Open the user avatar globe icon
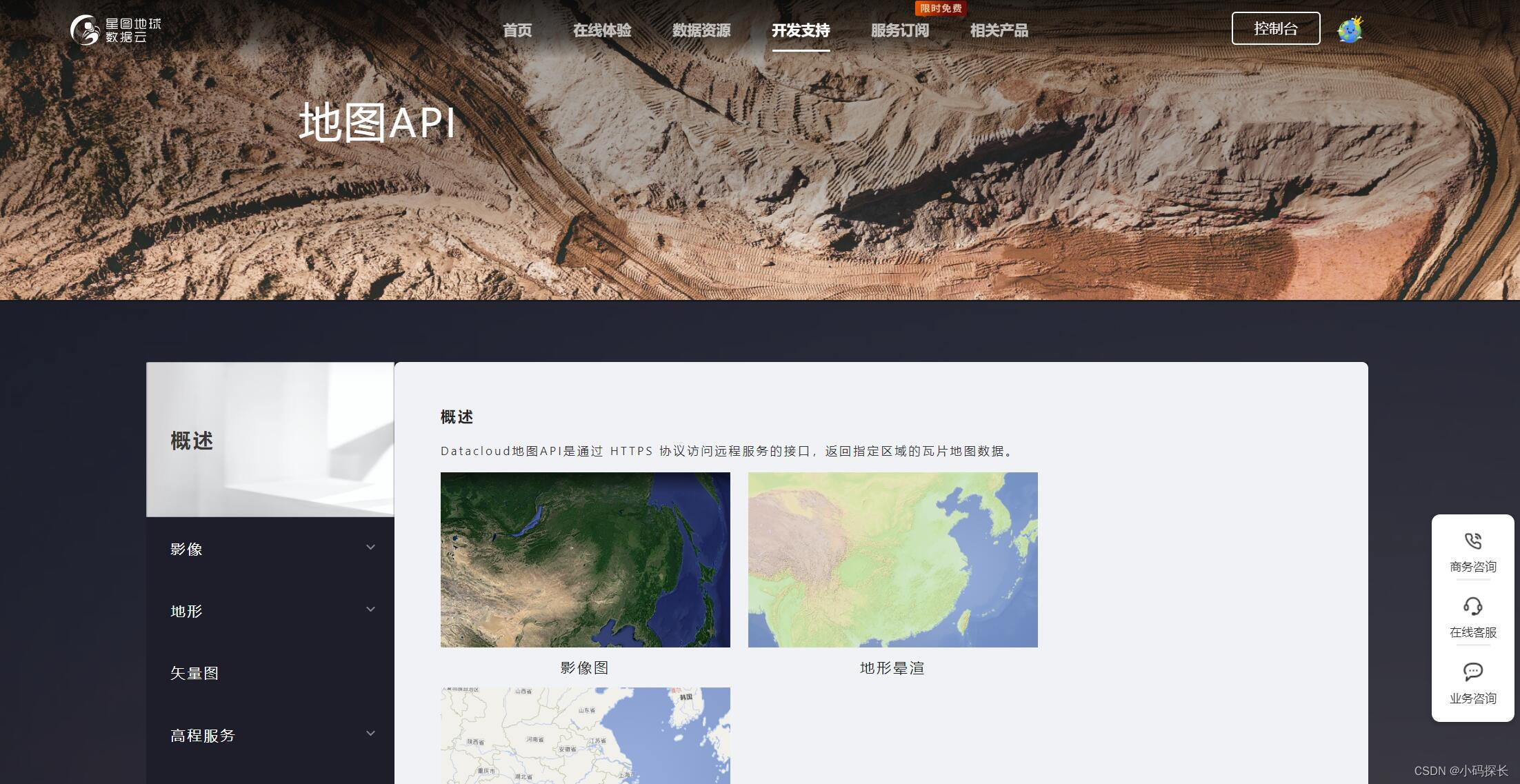The height and width of the screenshot is (784, 1520). coord(1350,30)
